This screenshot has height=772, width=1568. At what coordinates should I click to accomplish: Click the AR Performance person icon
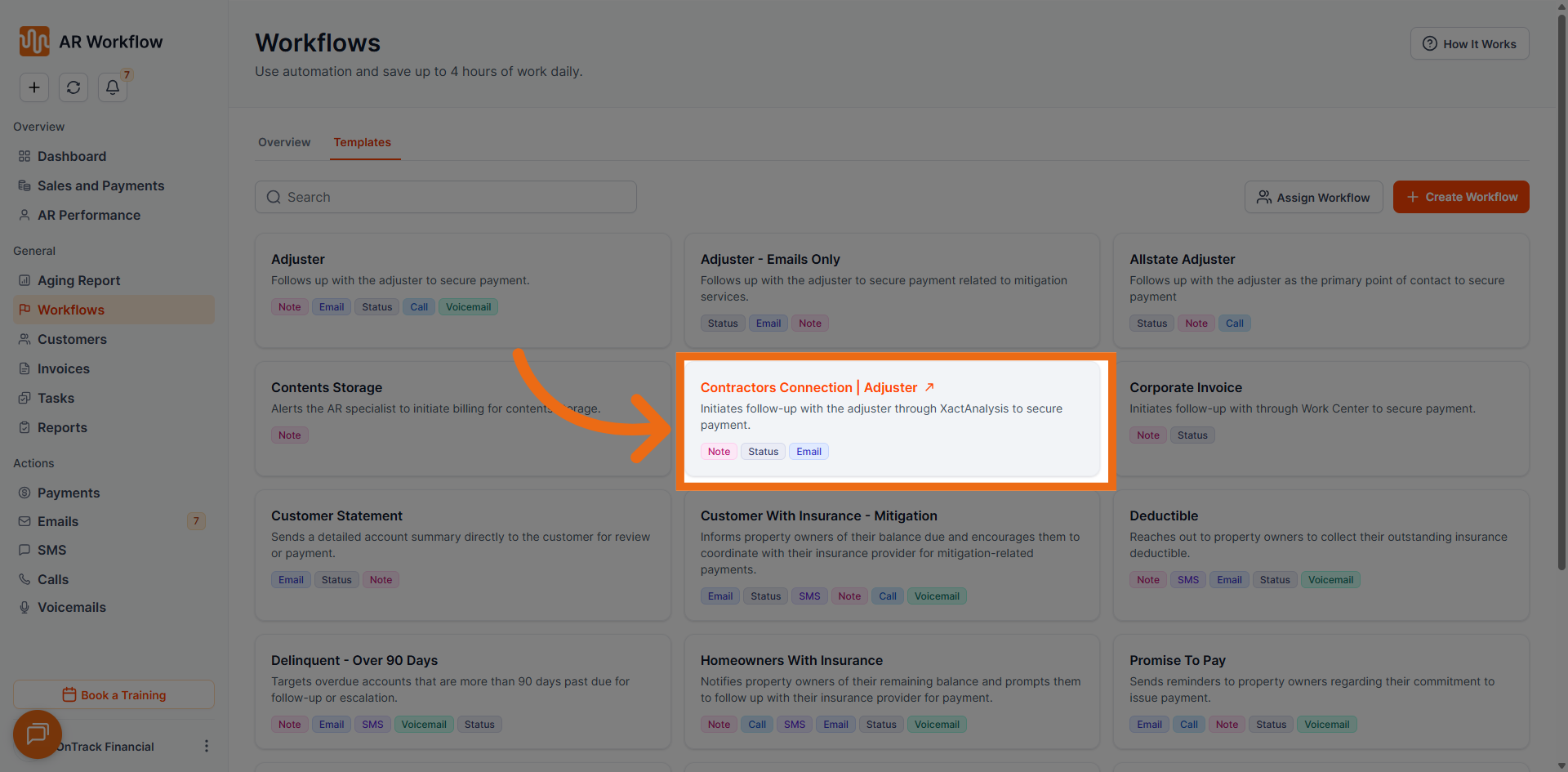(x=24, y=215)
